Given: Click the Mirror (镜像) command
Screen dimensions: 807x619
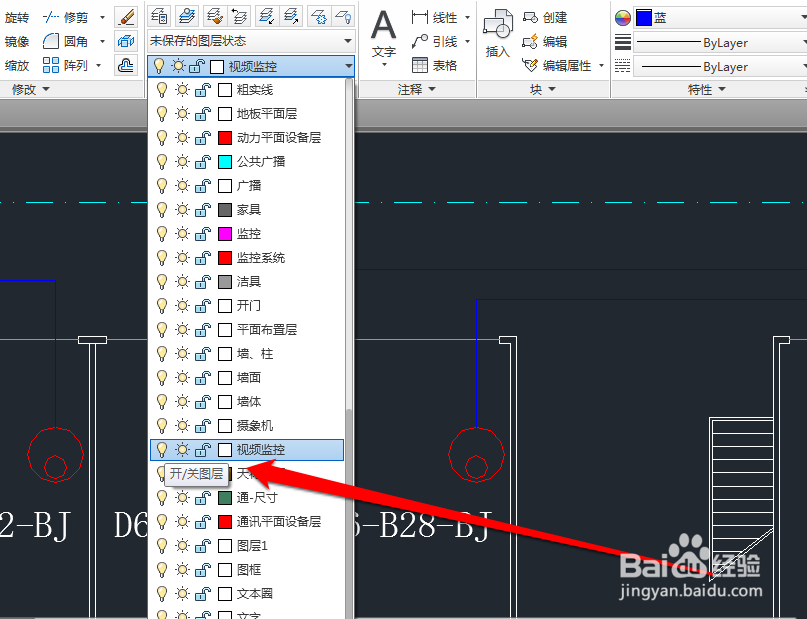Looking at the screenshot, I should (x=16, y=41).
